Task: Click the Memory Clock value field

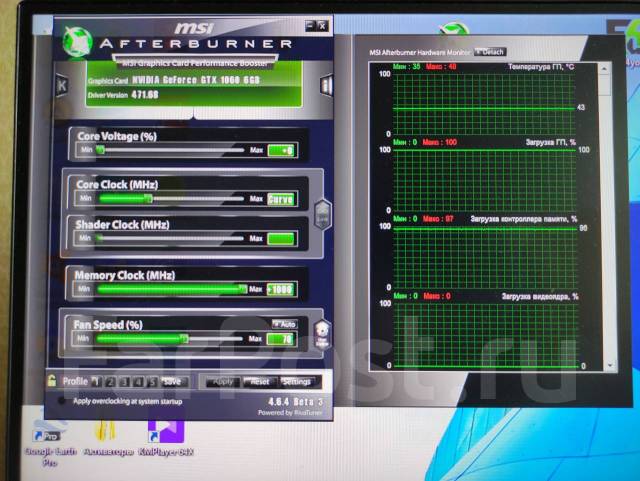Action: (x=281, y=289)
